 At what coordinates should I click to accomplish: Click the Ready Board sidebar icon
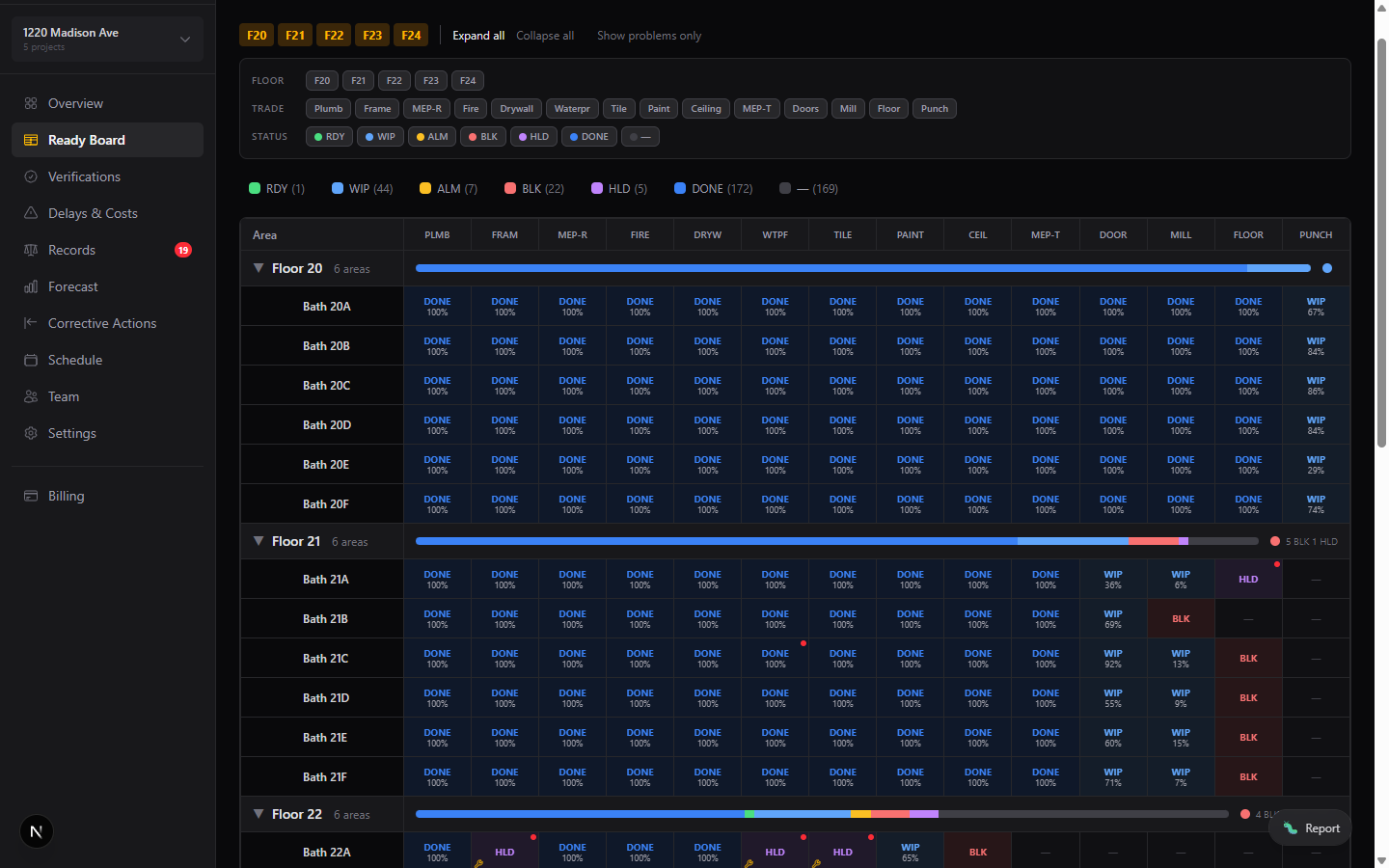(31, 140)
